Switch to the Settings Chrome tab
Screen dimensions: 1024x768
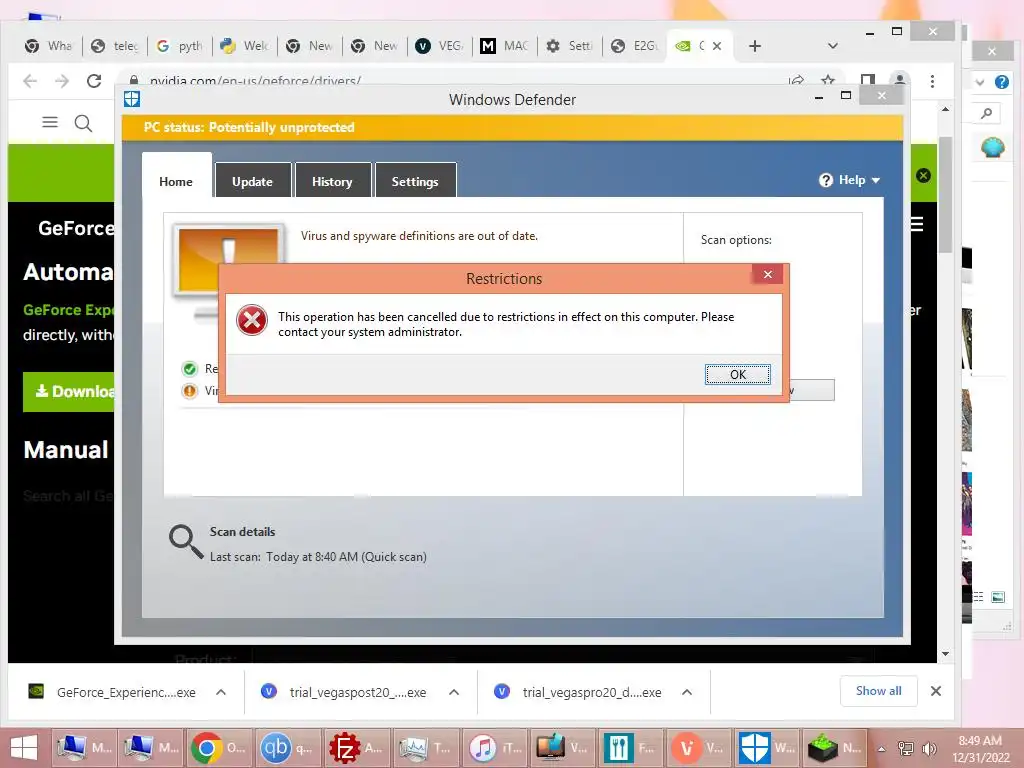click(x=569, y=46)
